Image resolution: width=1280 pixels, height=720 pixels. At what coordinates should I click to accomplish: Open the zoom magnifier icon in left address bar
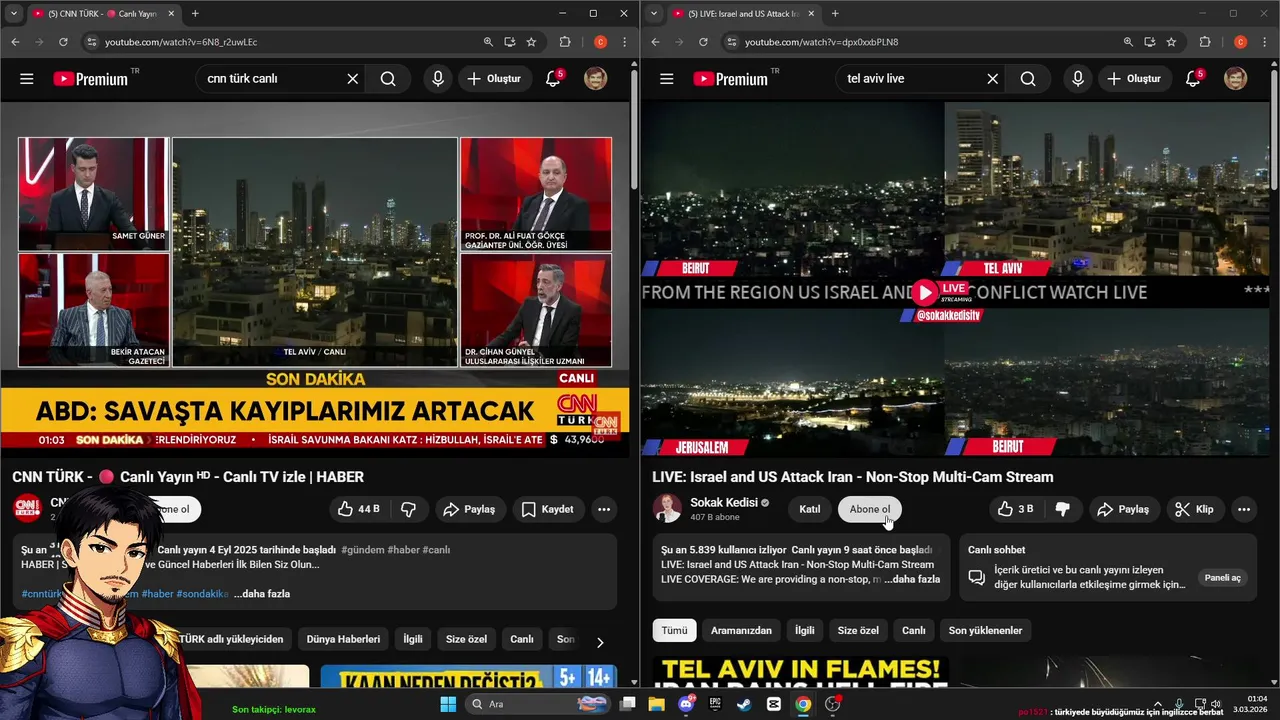(x=488, y=42)
